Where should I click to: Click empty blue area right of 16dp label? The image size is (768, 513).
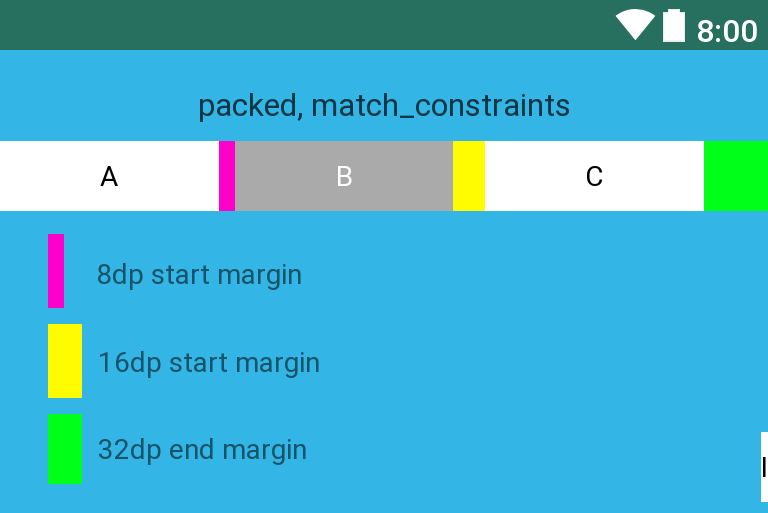pos(540,362)
